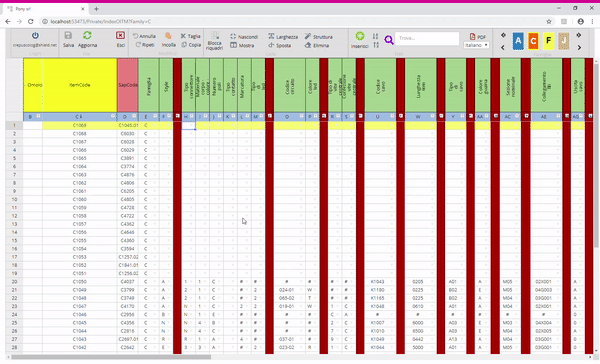The width and height of the screenshot is (600, 364).
Task: Open the browser profile icon
Action: [x=580, y=21]
